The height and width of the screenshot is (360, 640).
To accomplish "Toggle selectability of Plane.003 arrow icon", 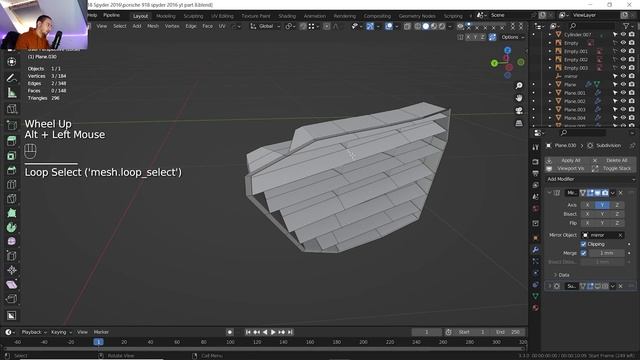I will point(615,109).
